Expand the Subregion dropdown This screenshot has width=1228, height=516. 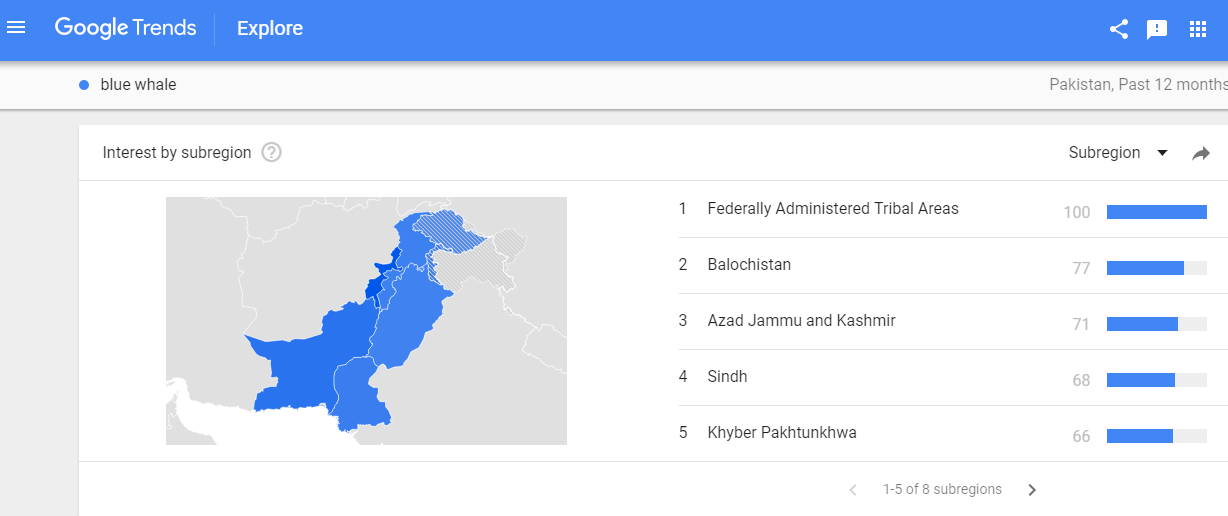click(1118, 153)
